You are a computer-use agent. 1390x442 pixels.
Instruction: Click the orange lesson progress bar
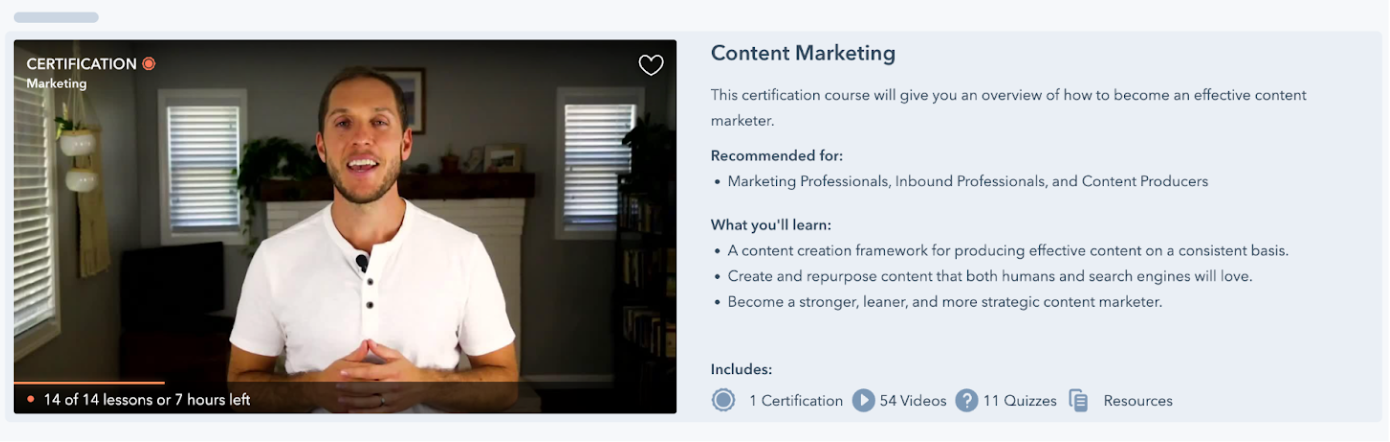click(89, 383)
